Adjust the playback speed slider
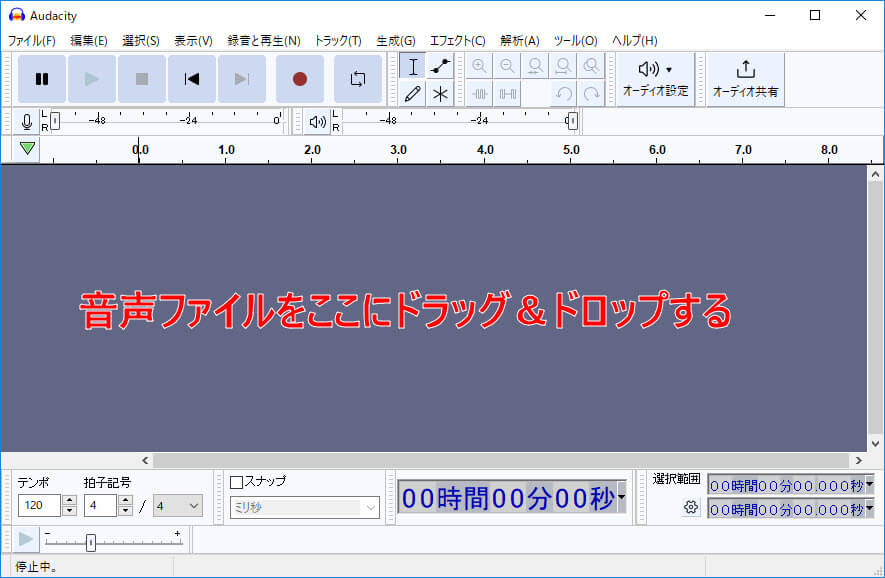The width and height of the screenshot is (885, 578). [x=89, y=541]
